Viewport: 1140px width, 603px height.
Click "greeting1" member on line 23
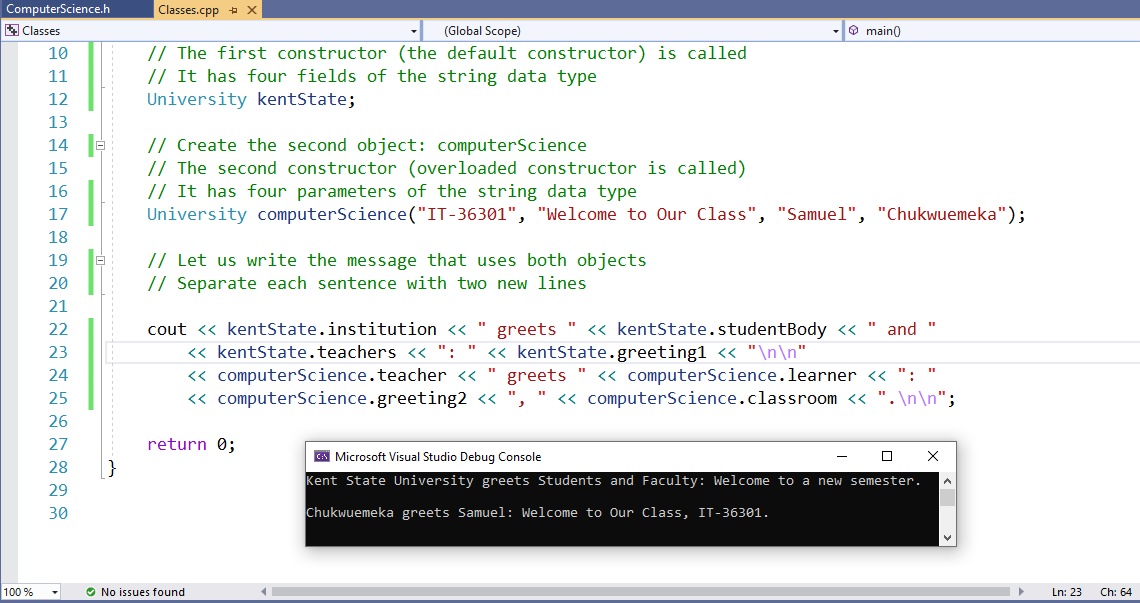[x=662, y=352]
